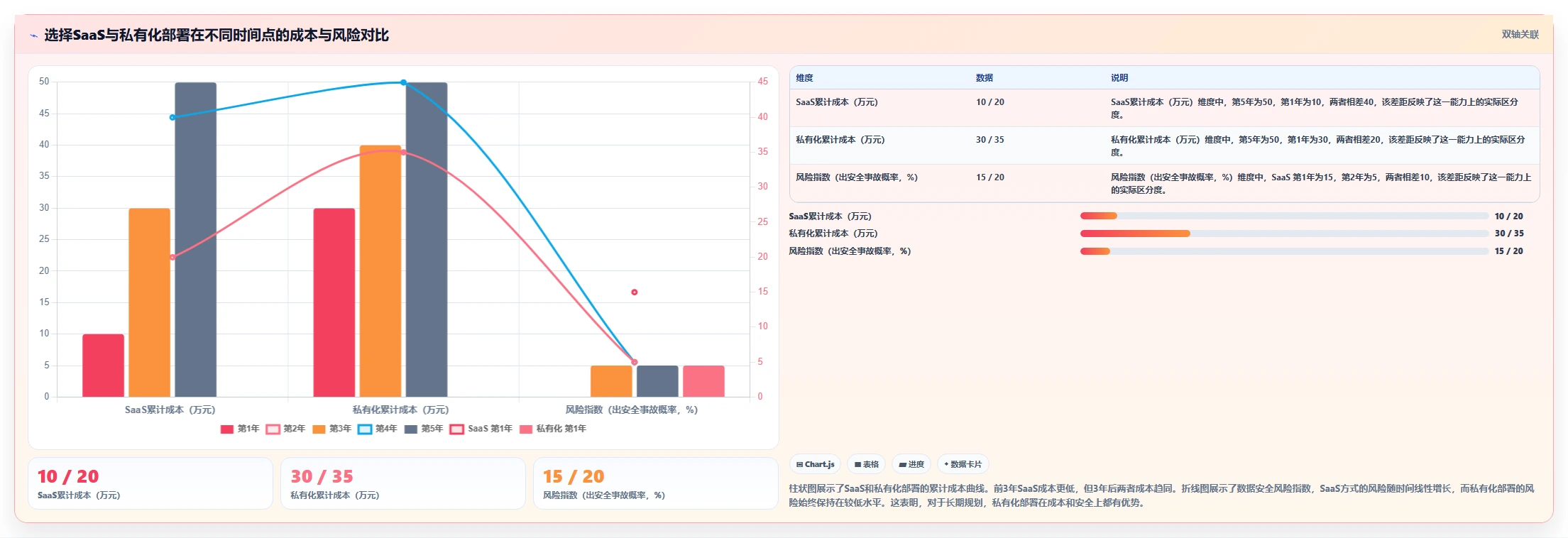Click the 30 / 35 value in the table
This screenshot has width=1568, height=538.
(x=990, y=140)
